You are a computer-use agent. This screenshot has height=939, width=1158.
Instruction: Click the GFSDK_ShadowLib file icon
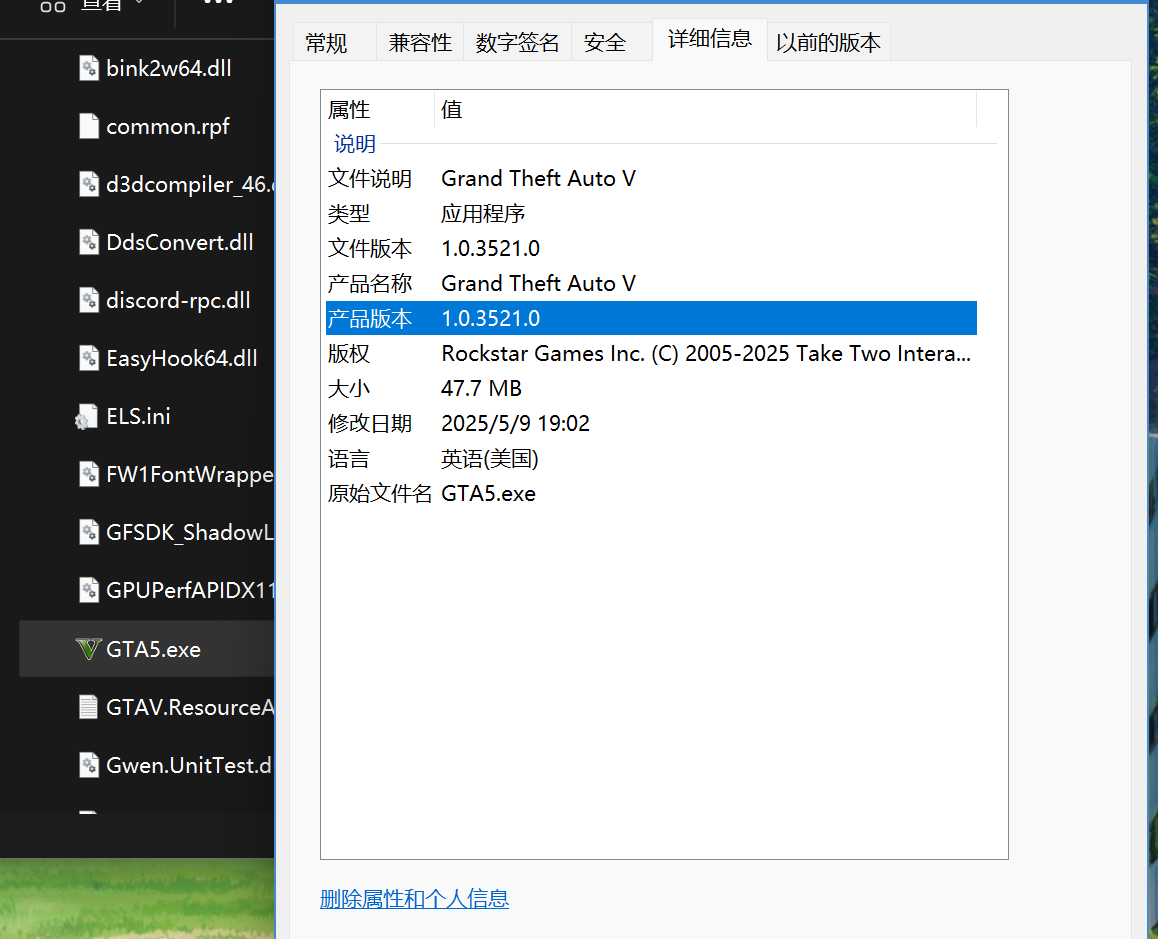[89, 533]
